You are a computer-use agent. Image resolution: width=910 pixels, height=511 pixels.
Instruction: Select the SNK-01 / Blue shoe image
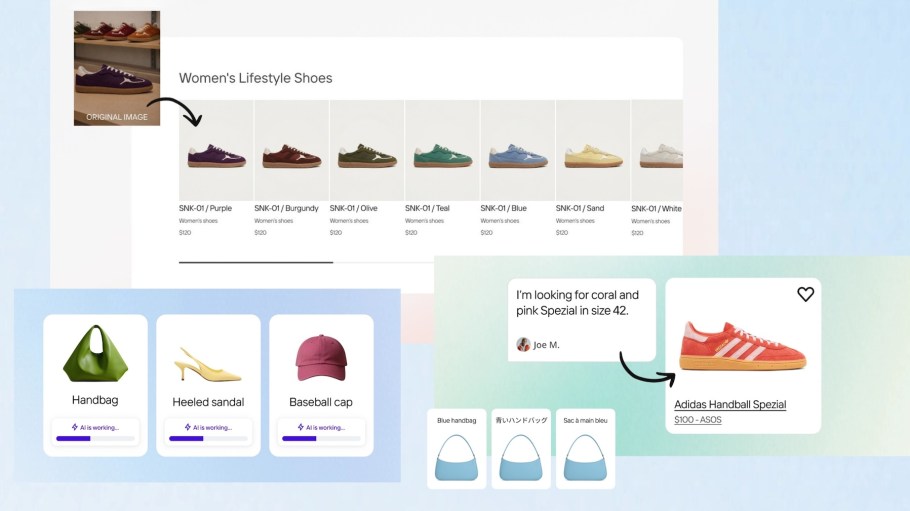[518, 150]
